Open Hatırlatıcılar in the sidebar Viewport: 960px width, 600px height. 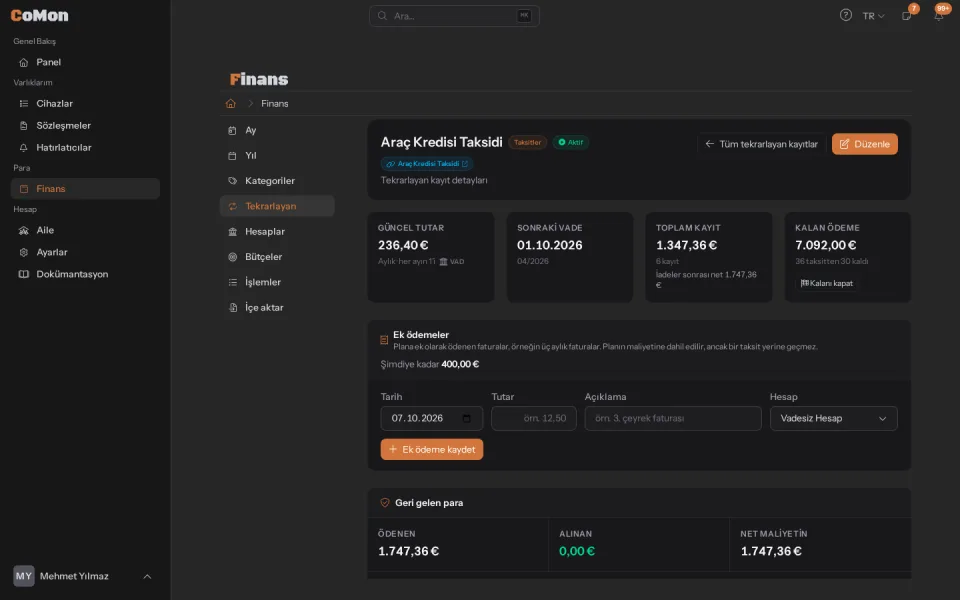point(85,148)
